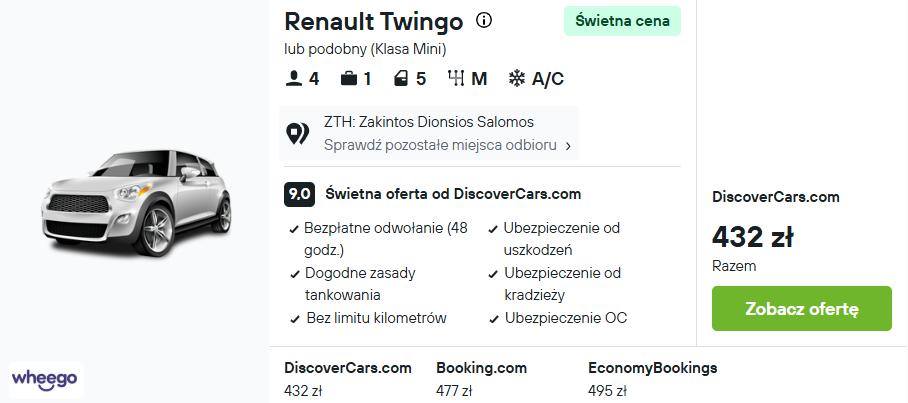Click the green Zobacz ofertę button
908x403 pixels.
click(x=801, y=309)
